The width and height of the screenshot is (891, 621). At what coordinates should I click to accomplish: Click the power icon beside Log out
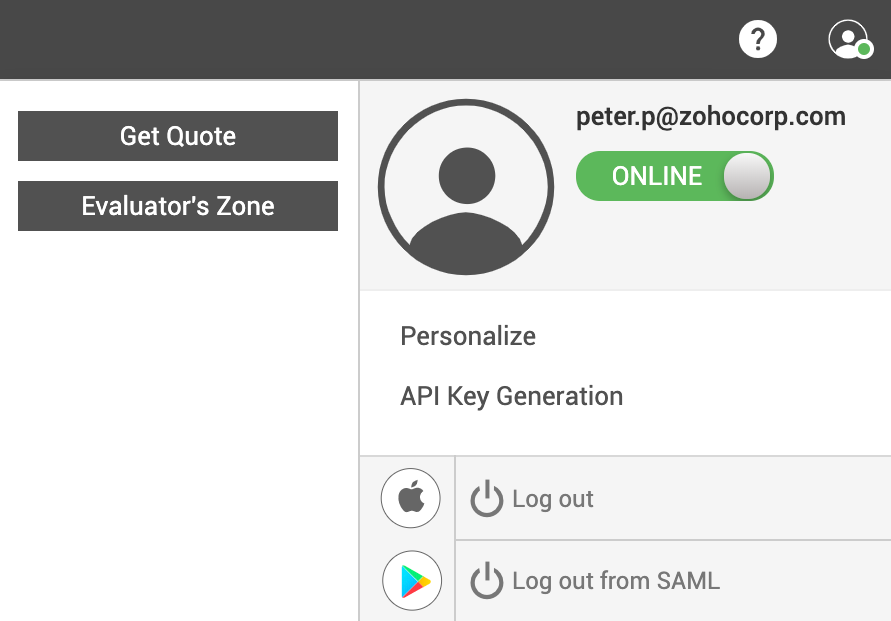[487, 499]
